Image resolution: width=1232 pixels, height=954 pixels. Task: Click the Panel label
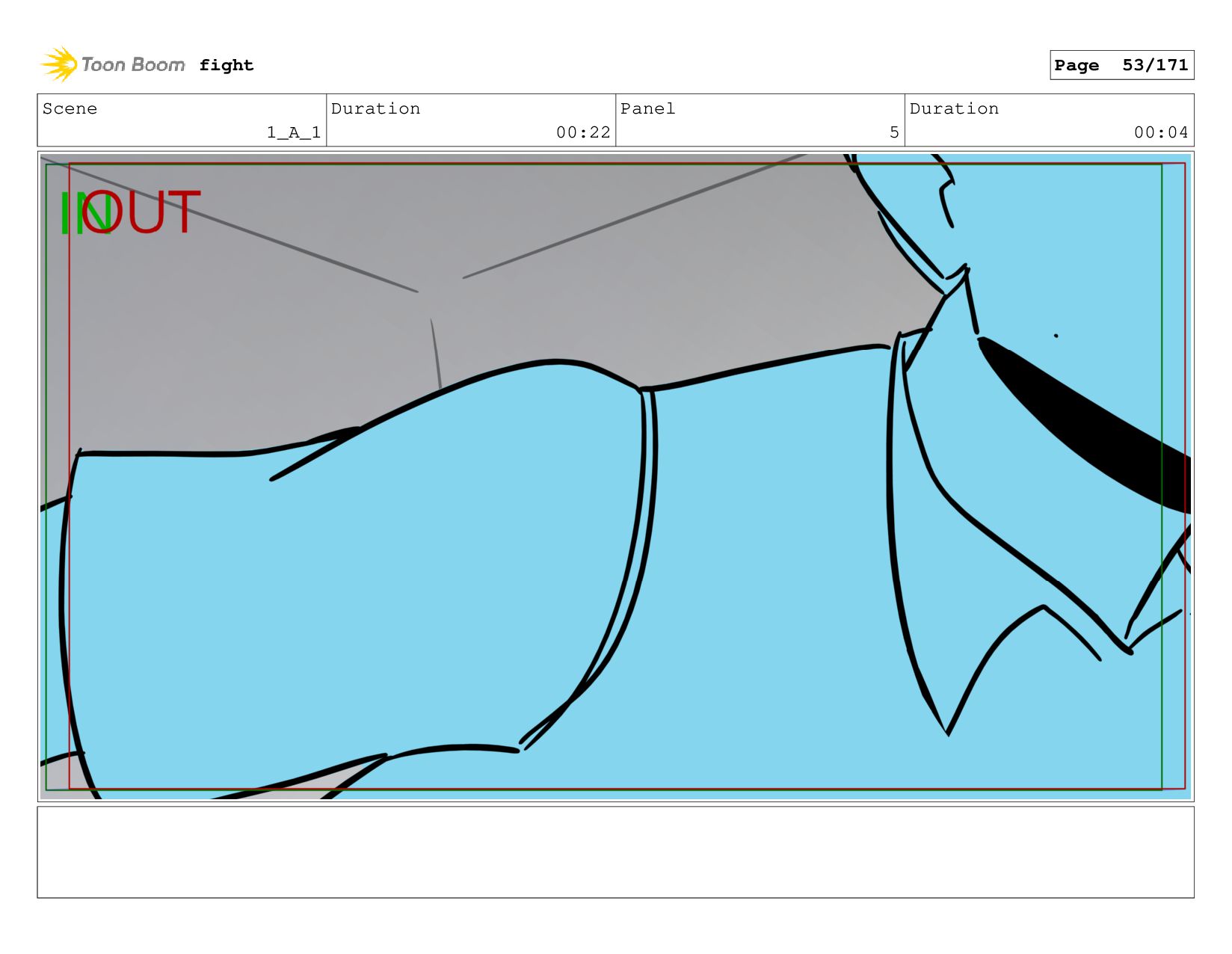pyautogui.click(x=647, y=108)
